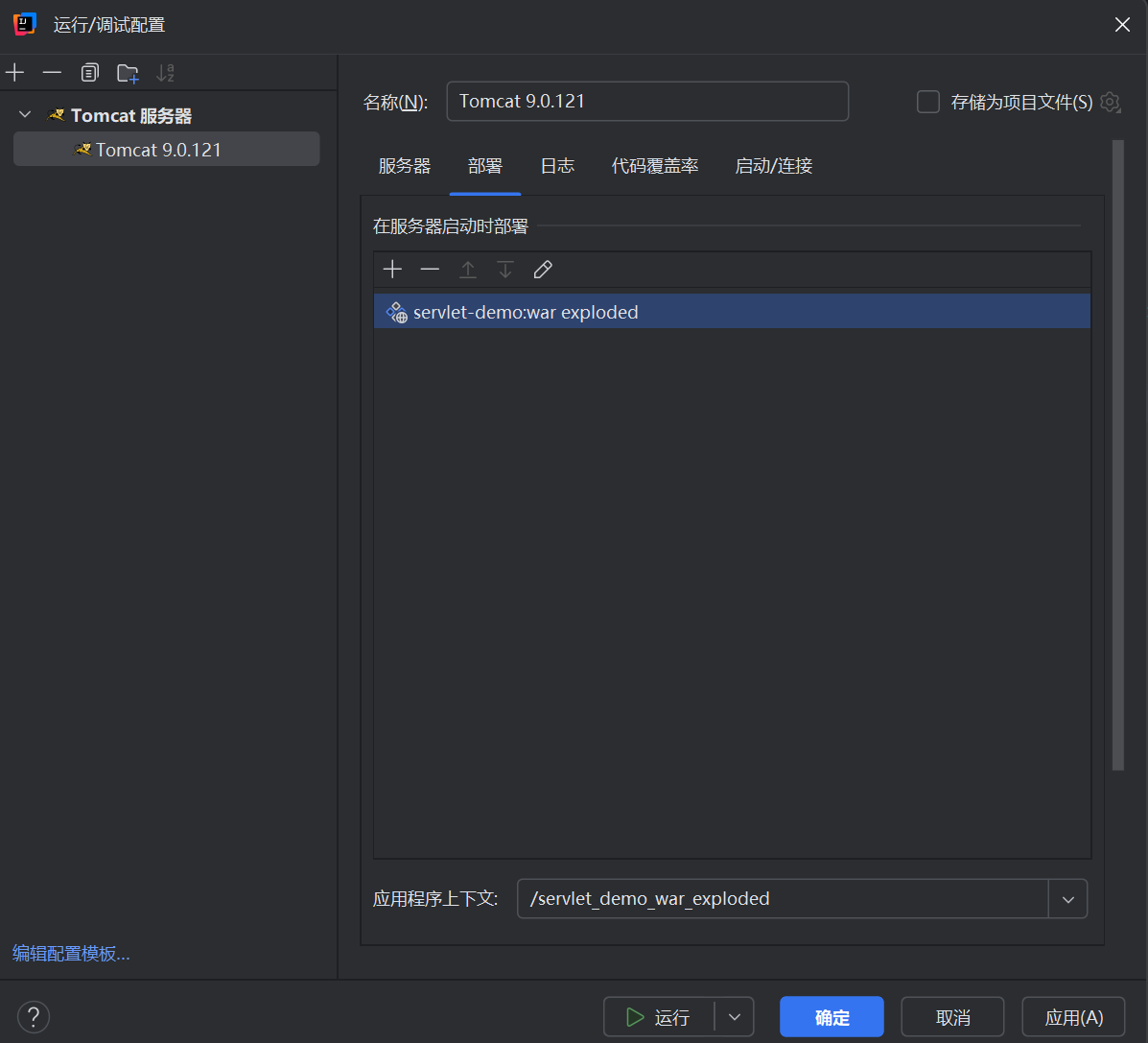Create new folder for configurations
Screen dimensions: 1148x1043
(x=128, y=73)
